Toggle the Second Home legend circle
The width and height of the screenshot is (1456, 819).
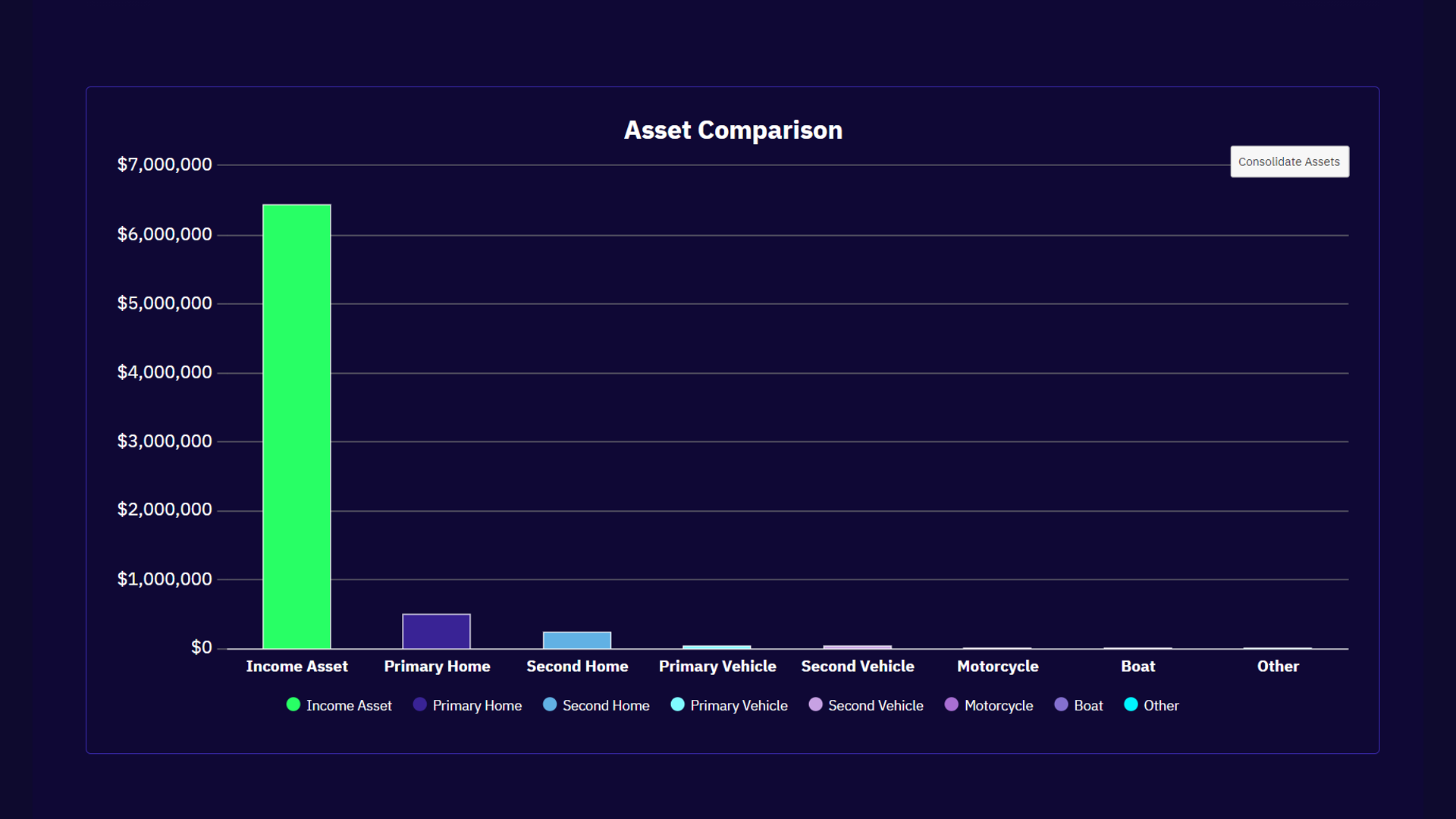[x=550, y=704]
